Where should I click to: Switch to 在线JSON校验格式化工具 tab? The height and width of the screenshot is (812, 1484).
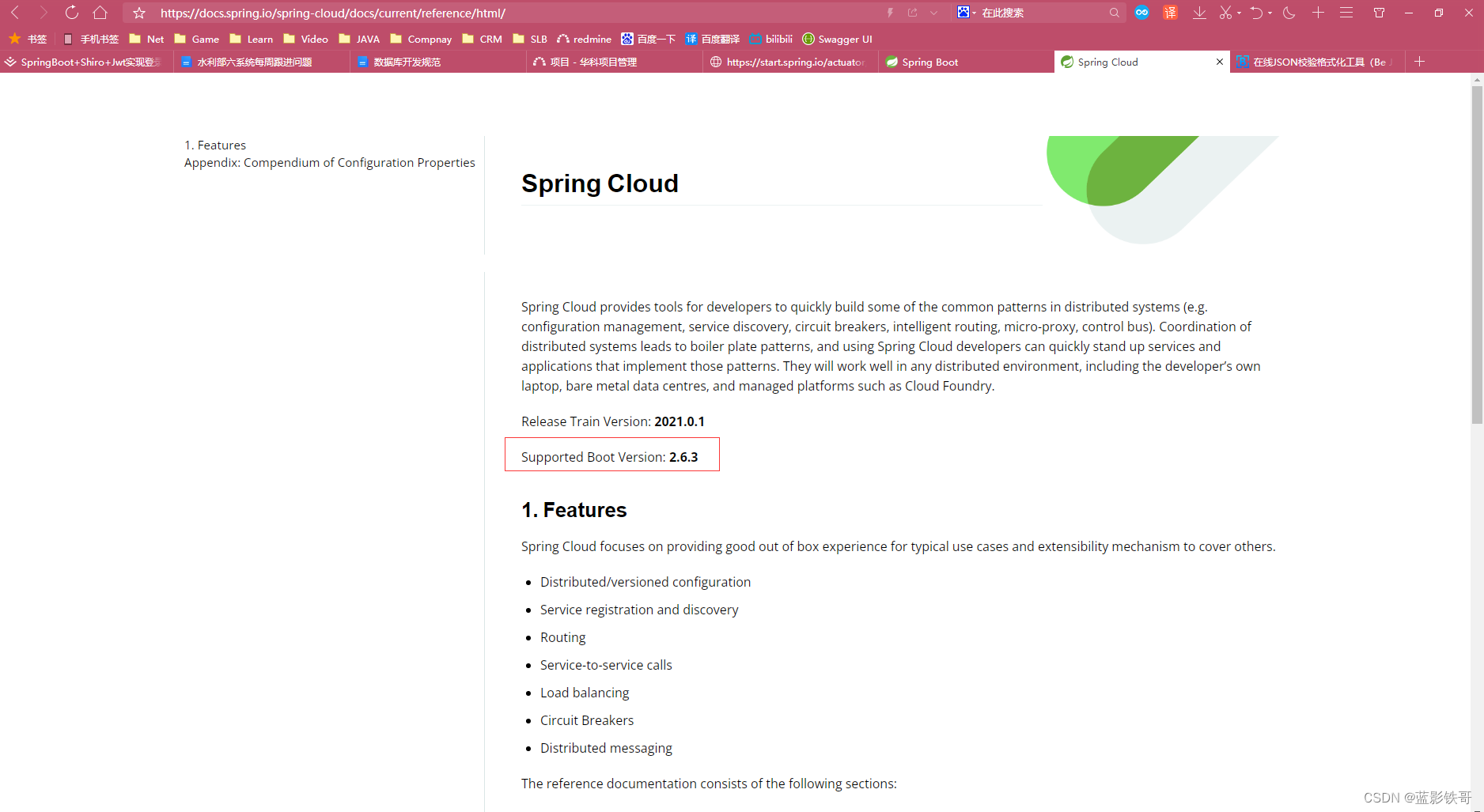point(1318,62)
